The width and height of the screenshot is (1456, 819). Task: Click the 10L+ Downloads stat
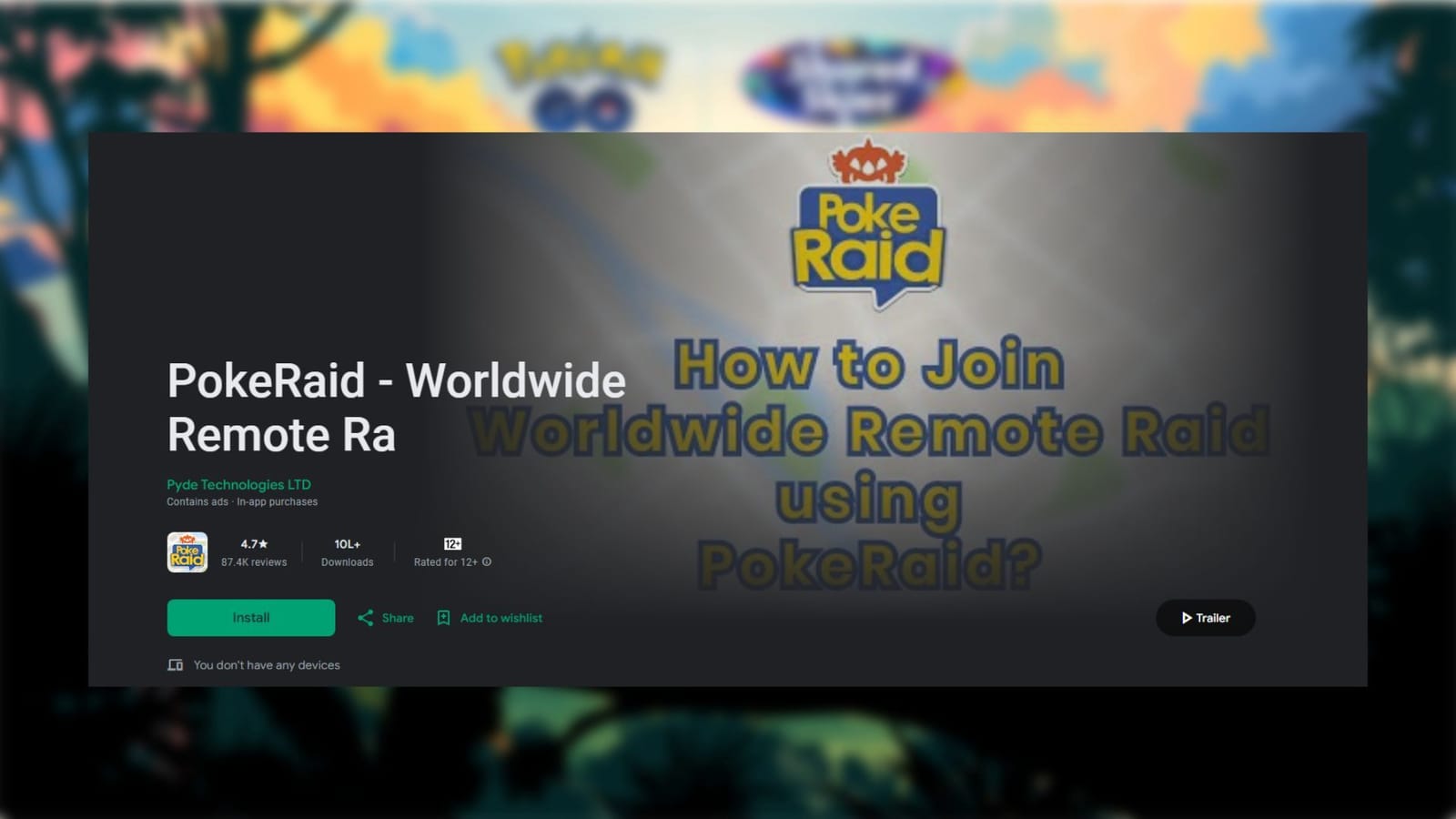(x=347, y=552)
